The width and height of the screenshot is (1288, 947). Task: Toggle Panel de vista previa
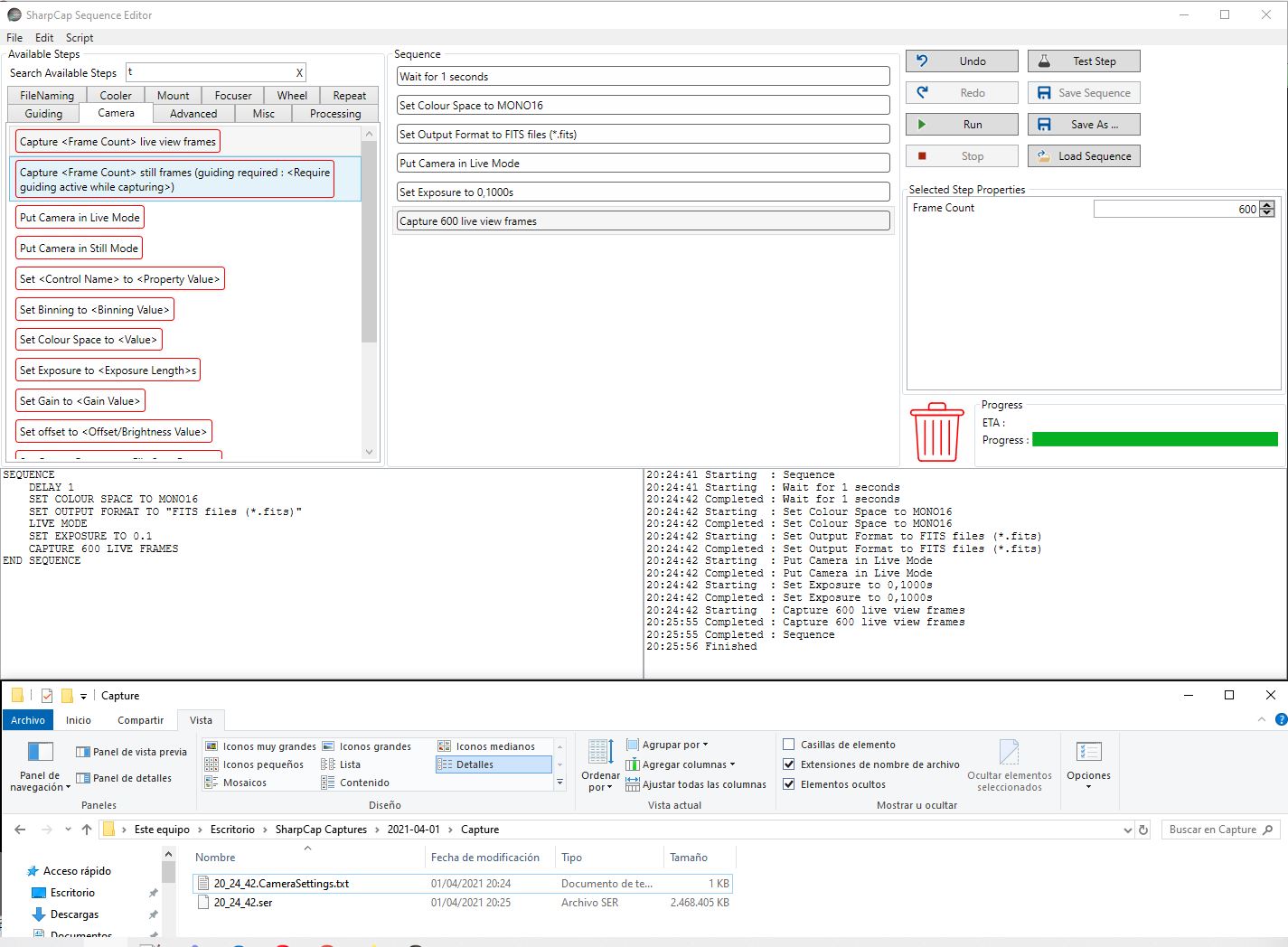(x=132, y=752)
